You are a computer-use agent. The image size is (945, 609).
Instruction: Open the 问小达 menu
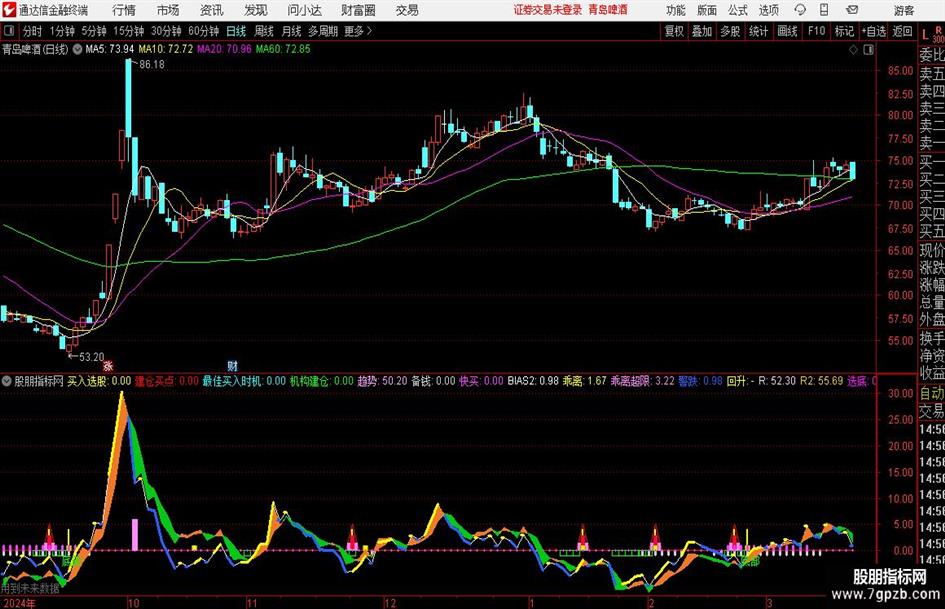point(304,10)
